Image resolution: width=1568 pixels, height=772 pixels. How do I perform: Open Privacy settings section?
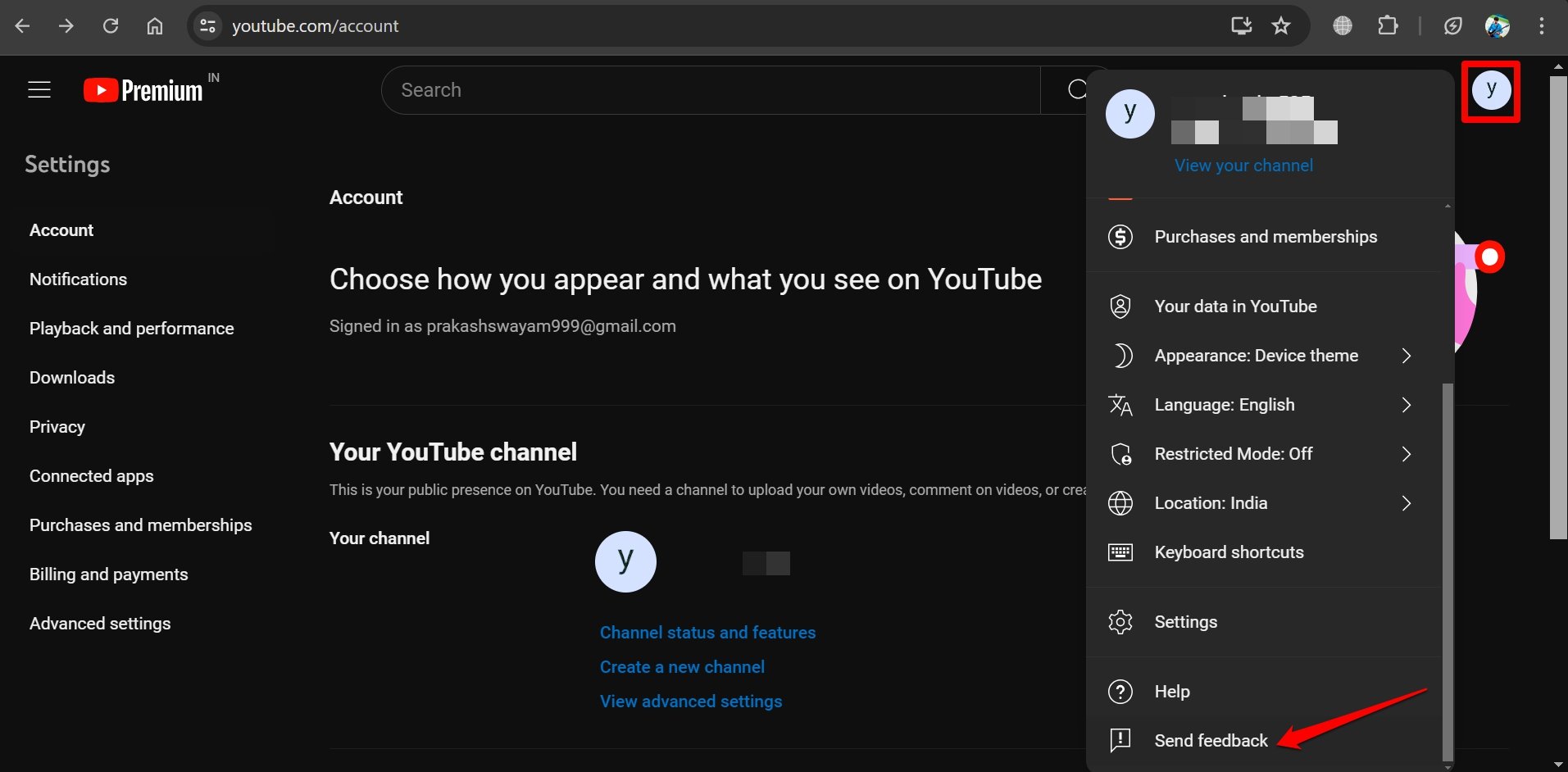(57, 427)
